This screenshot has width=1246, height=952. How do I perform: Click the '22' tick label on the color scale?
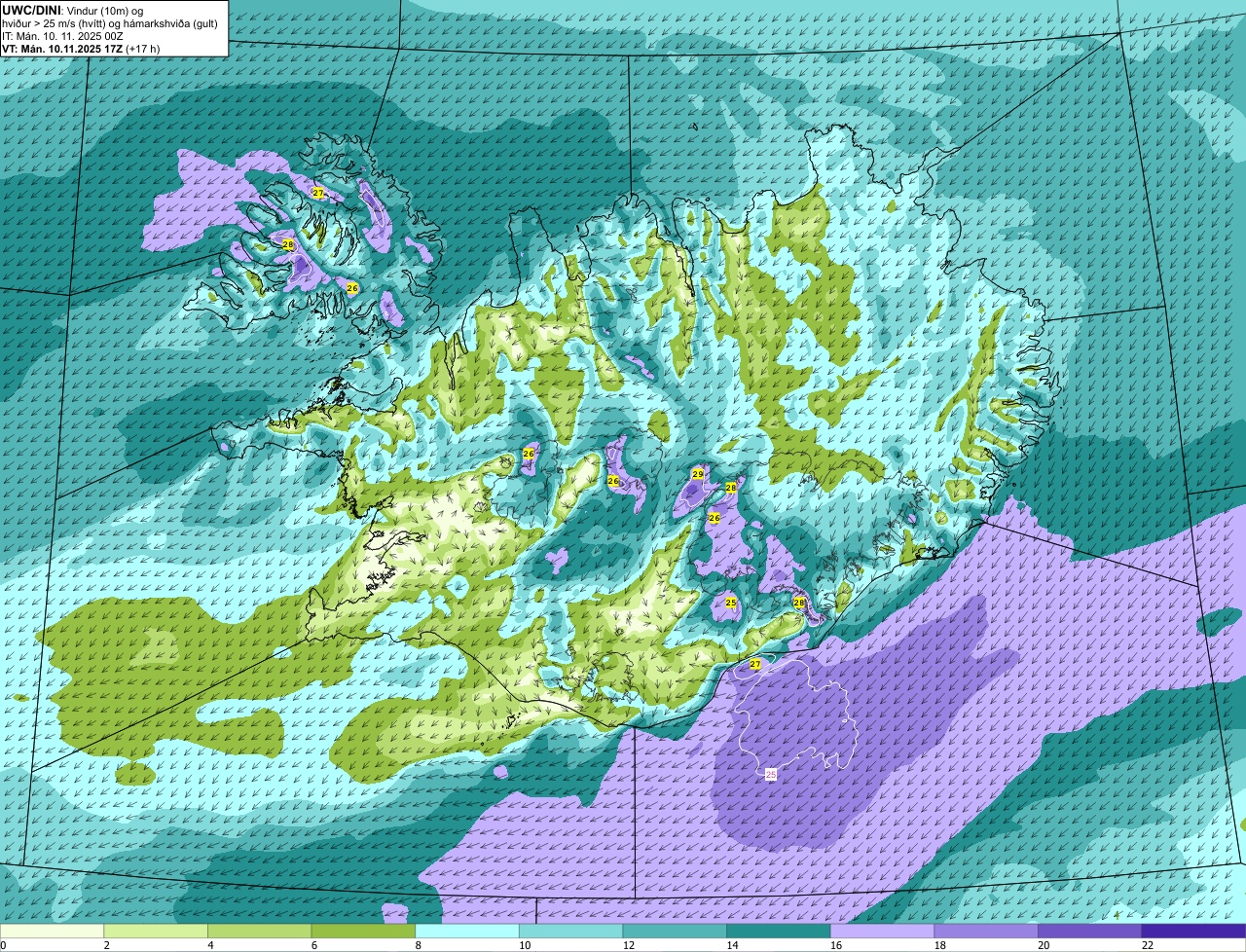1147,945
